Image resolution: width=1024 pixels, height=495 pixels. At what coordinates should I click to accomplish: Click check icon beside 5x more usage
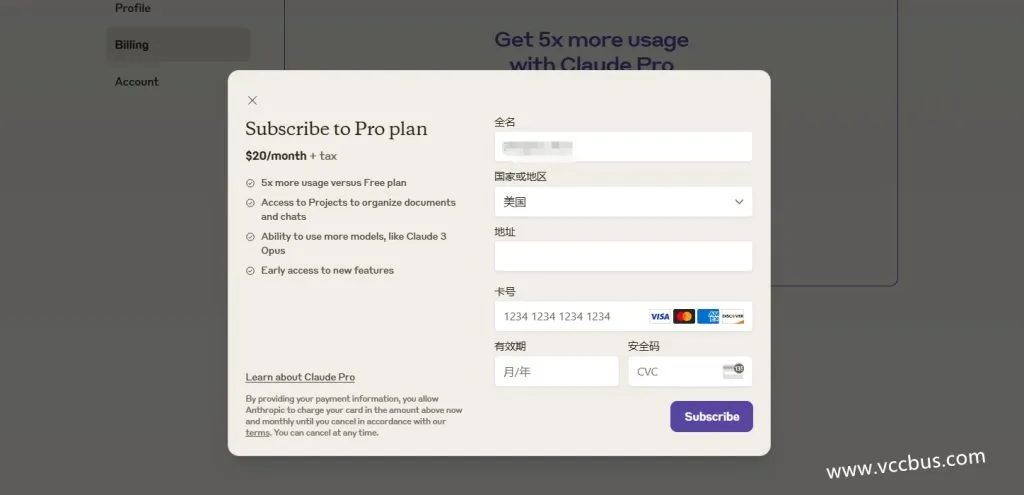(x=250, y=183)
